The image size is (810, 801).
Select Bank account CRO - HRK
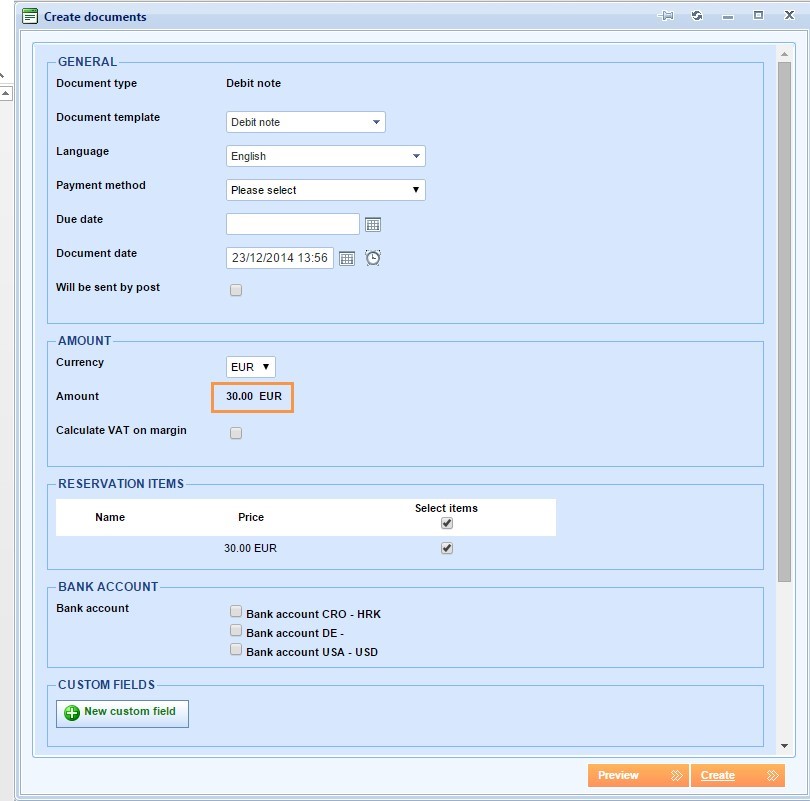click(x=236, y=611)
